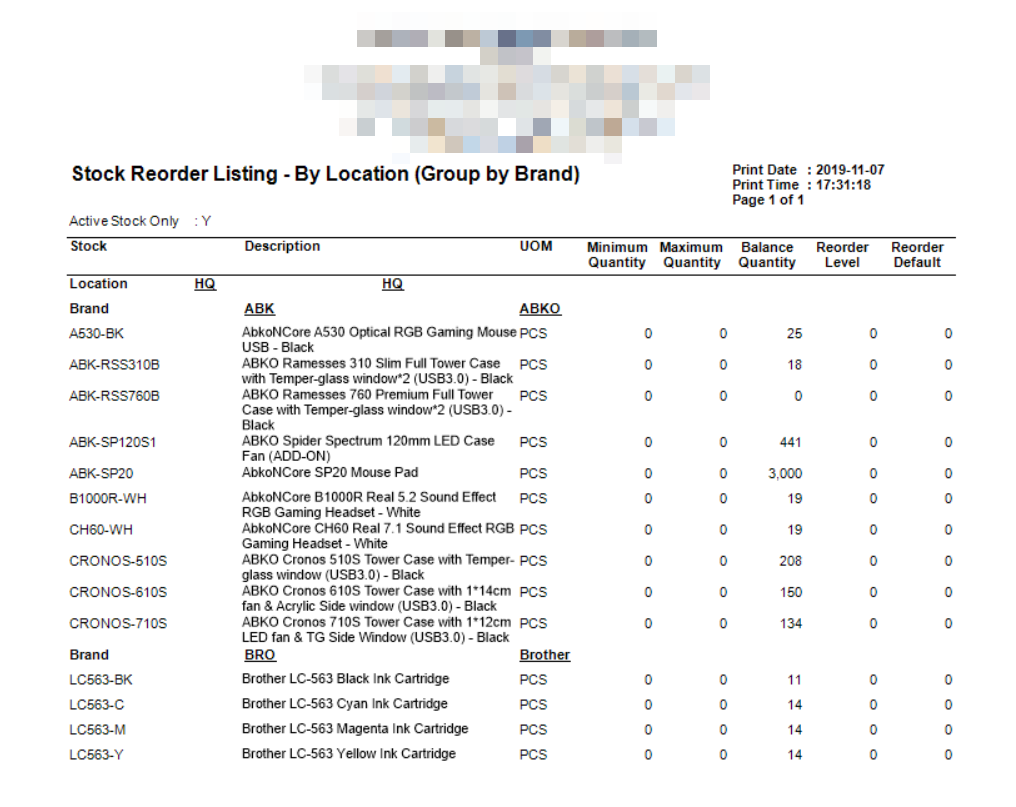Click the Brand label above LC563-BK
1016x807 pixels.
click(x=89, y=655)
